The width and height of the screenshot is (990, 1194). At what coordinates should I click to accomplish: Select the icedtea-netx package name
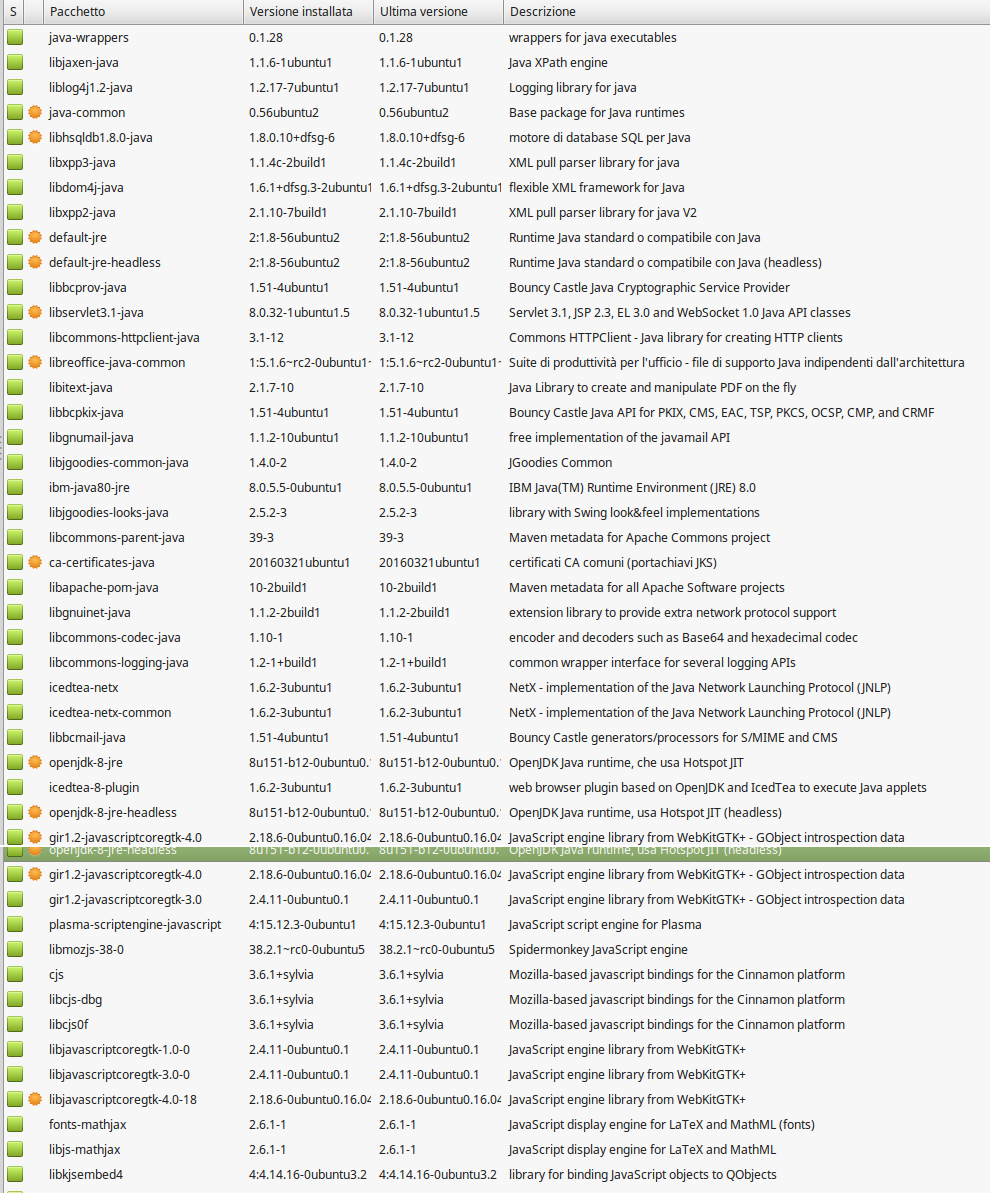(84, 688)
